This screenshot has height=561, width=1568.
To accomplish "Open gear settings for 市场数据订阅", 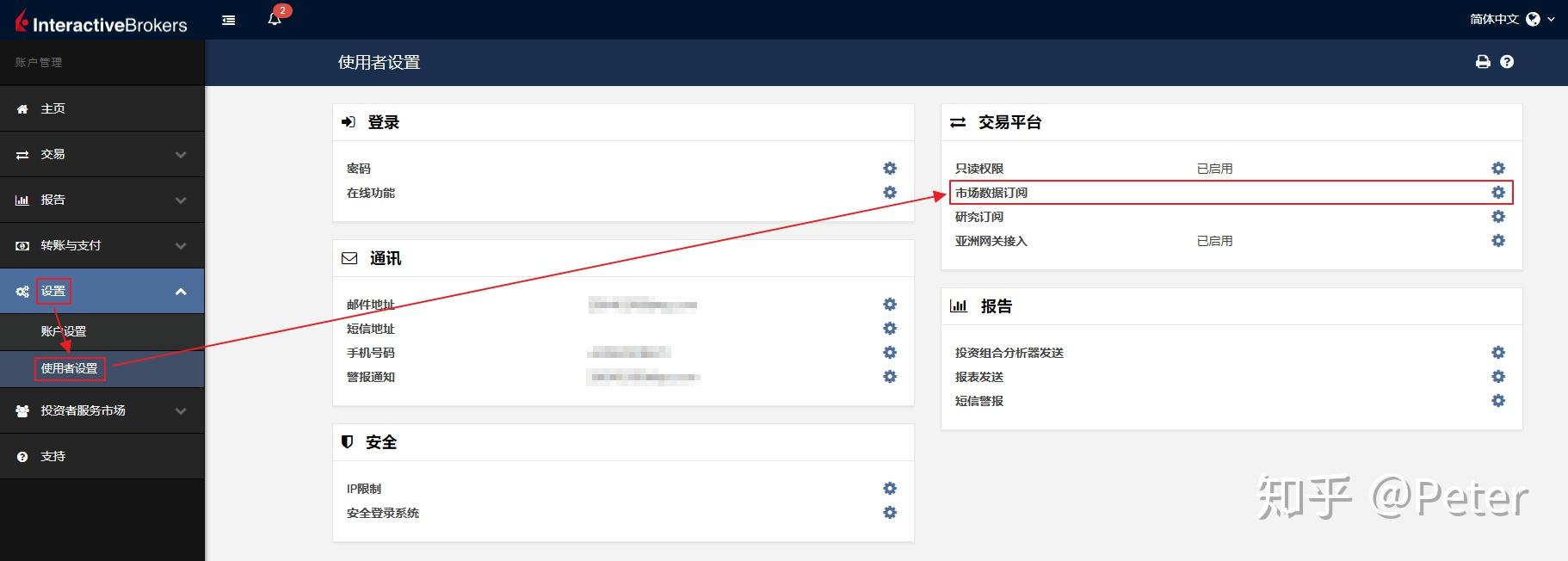I will point(1498,193).
